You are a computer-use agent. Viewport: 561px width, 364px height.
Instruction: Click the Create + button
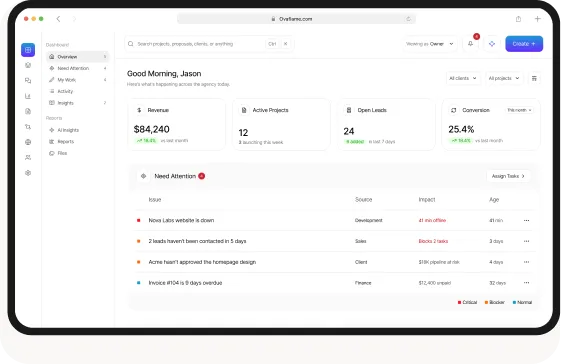point(524,44)
